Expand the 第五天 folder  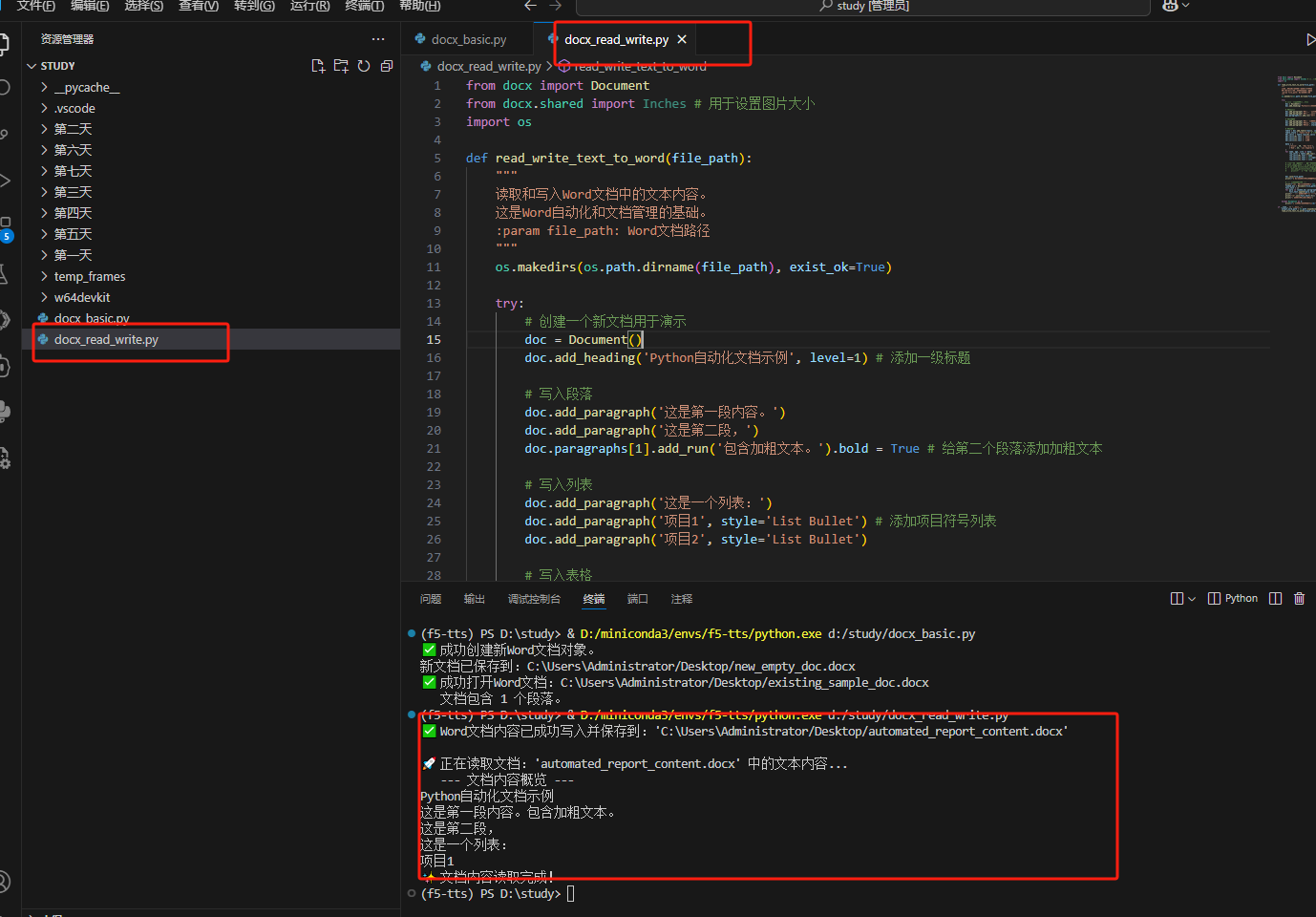click(x=211, y=234)
